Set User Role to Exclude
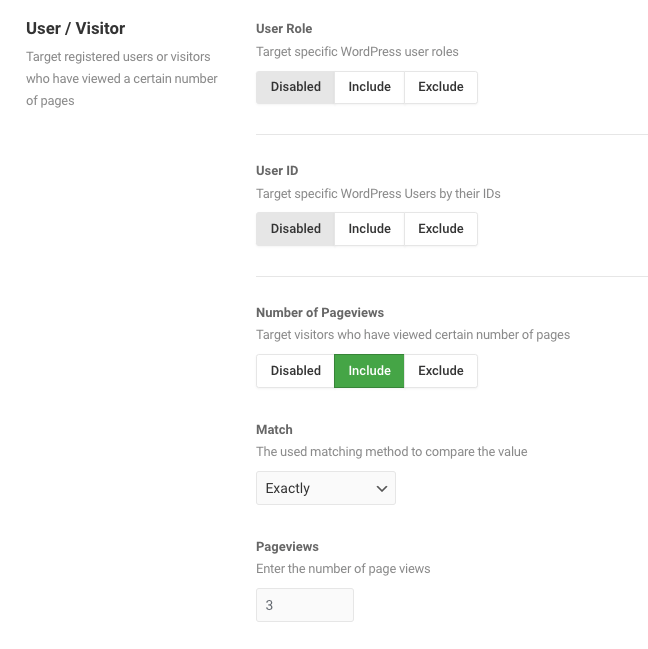This screenshot has height=649, width=648. (441, 87)
